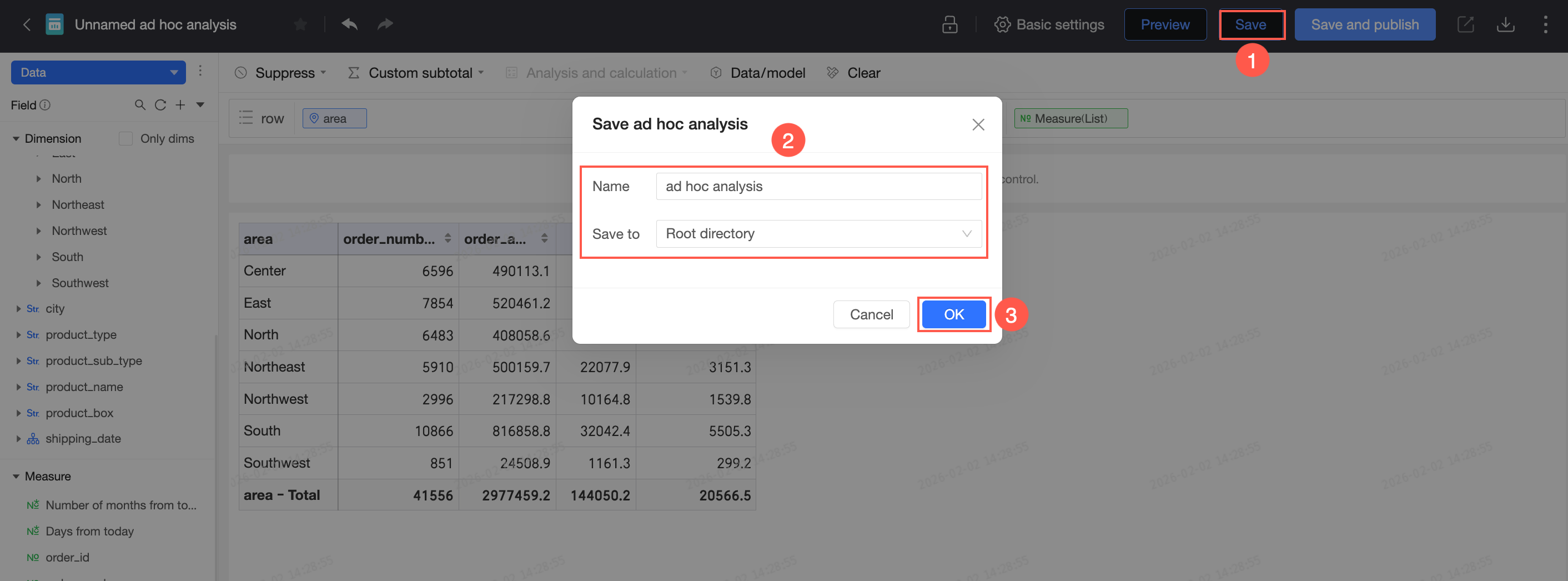
Task: Expand the South tree node
Action: pyautogui.click(x=38, y=257)
